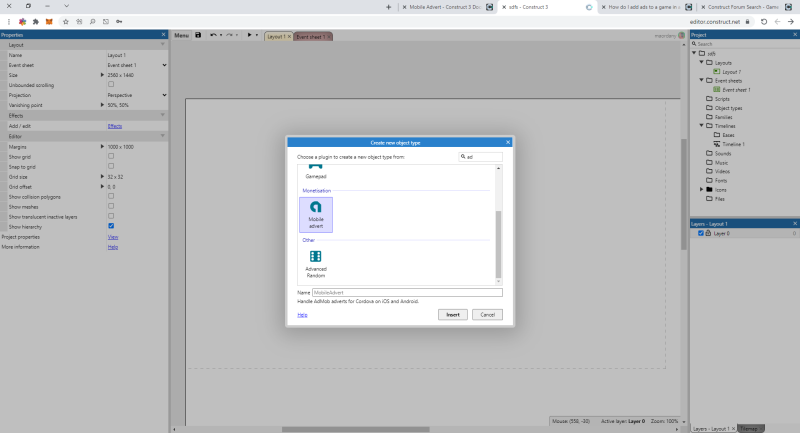800x433 pixels.
Task: Select the Gamepad plugin icon
Action: (x=316, y=167)
